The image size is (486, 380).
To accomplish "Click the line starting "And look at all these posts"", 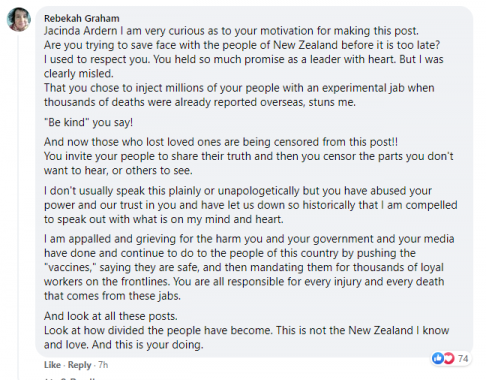I will click(x=111, y=316).
